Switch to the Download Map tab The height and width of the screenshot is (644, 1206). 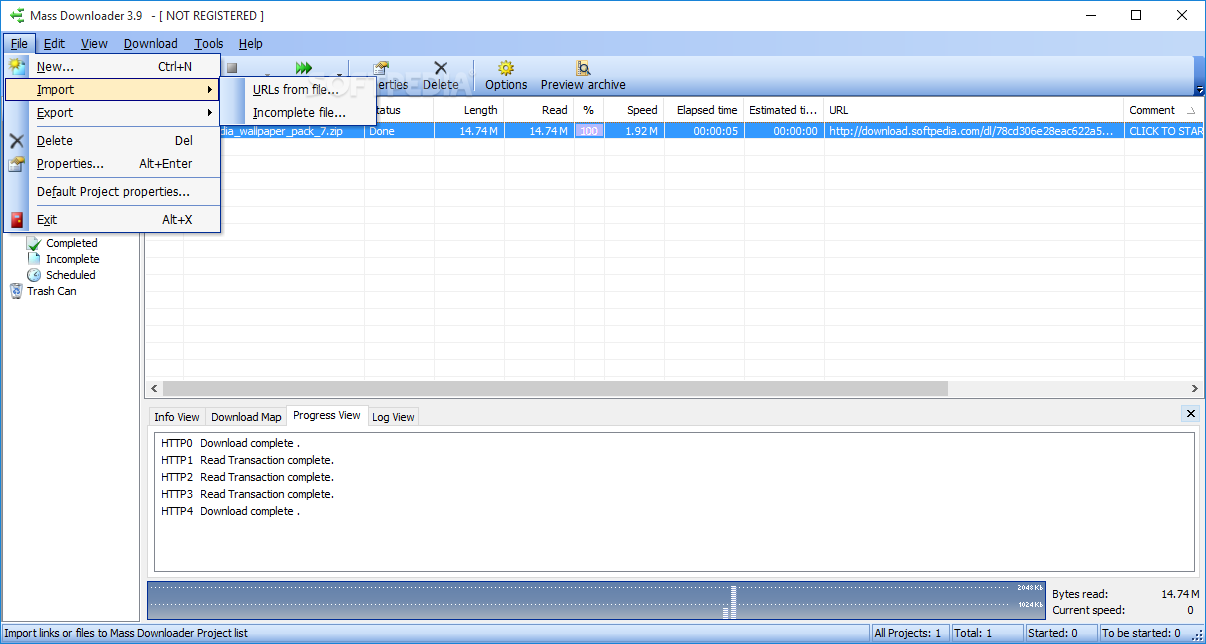(246, 417)
